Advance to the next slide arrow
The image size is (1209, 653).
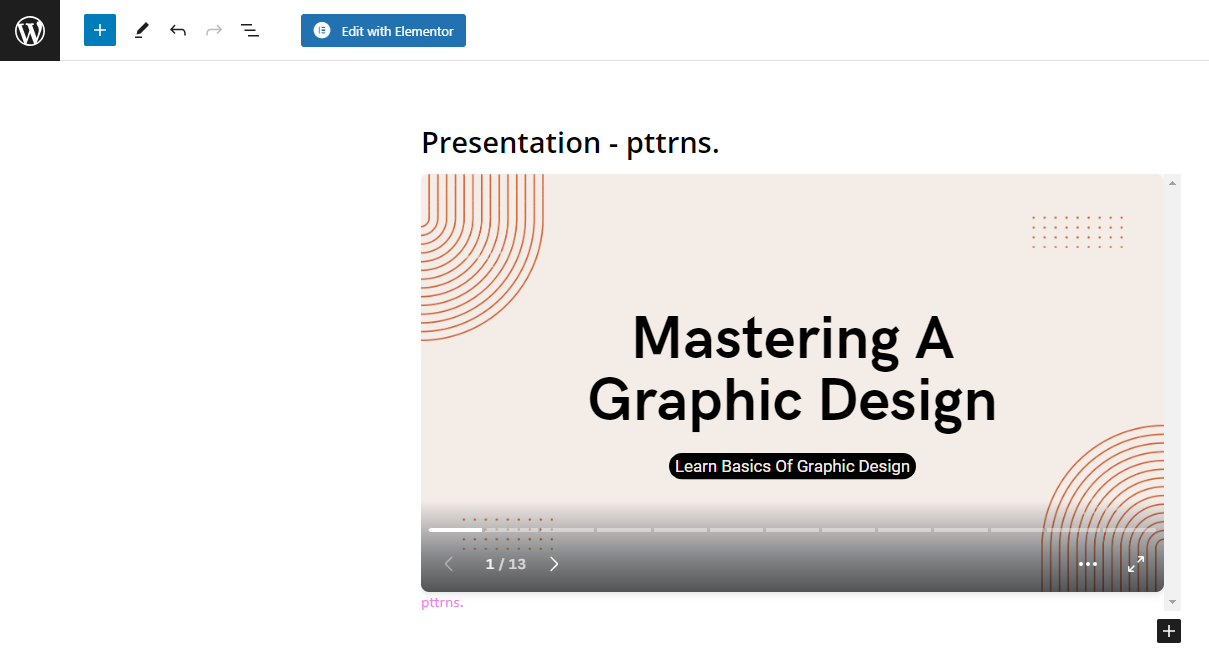pos(554,564)
